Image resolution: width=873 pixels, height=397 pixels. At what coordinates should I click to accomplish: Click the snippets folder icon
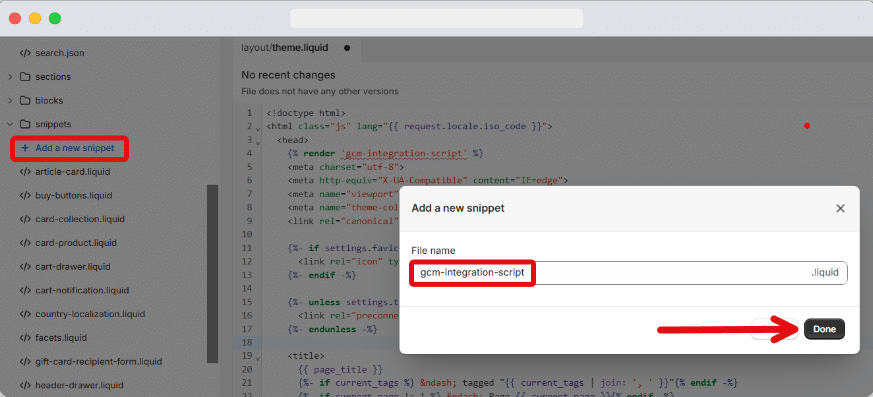(x=25, y=124)
